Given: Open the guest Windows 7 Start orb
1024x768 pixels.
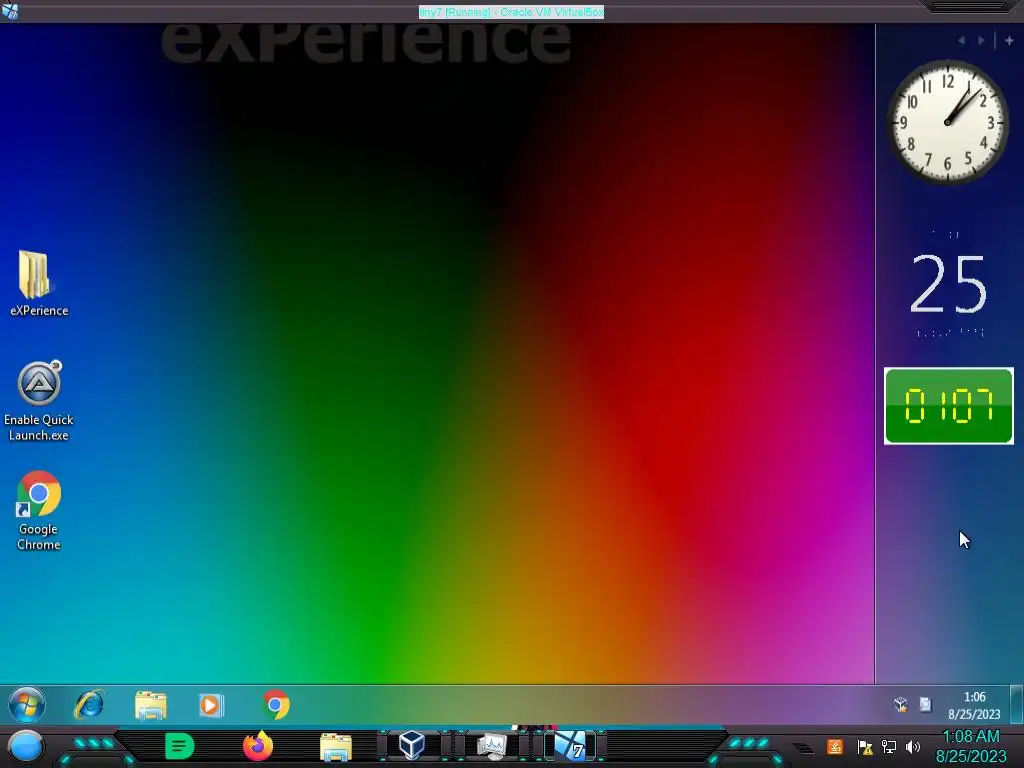Looking at the screenshot, I should coord(27,705).
